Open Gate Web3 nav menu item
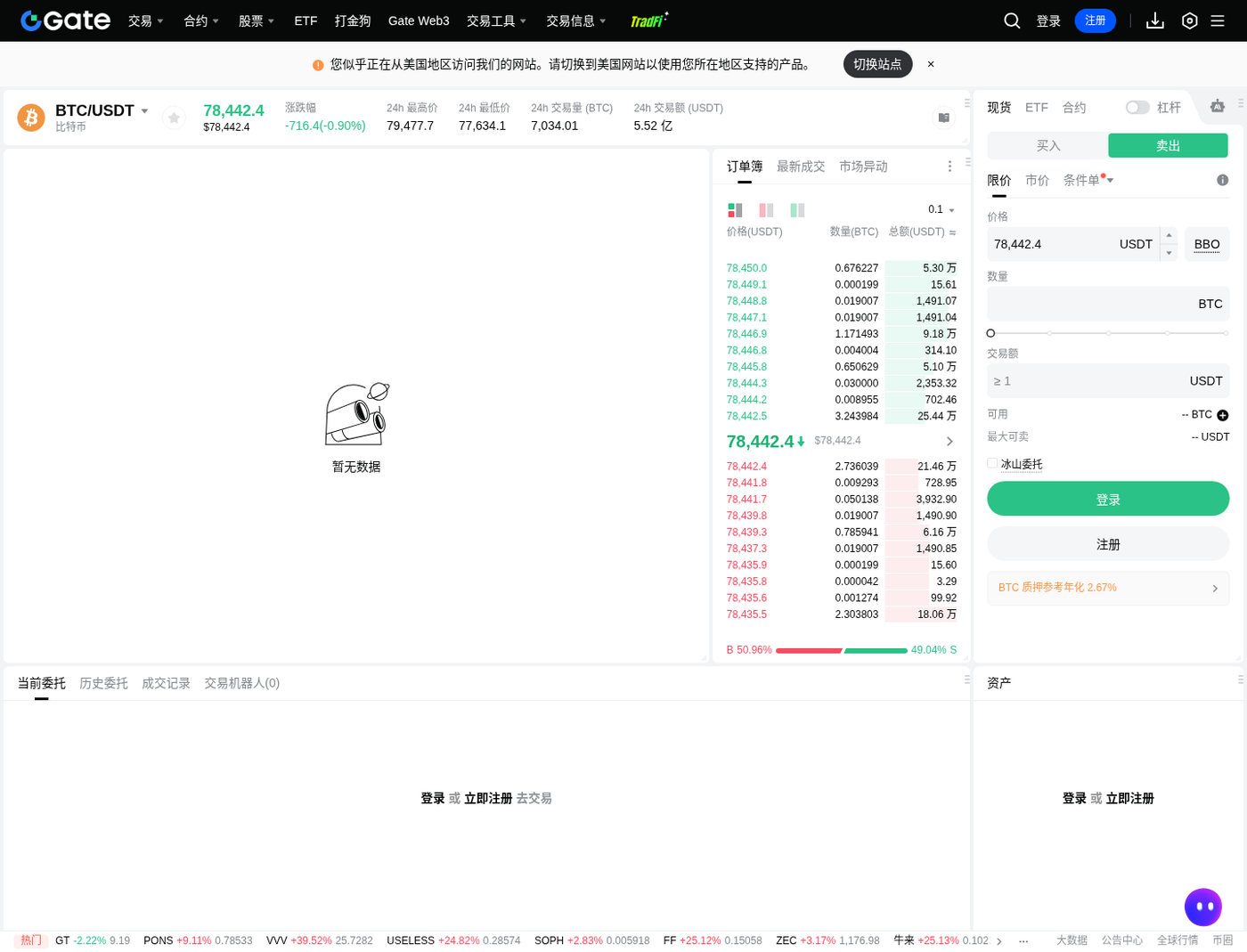 pos(419,20)
